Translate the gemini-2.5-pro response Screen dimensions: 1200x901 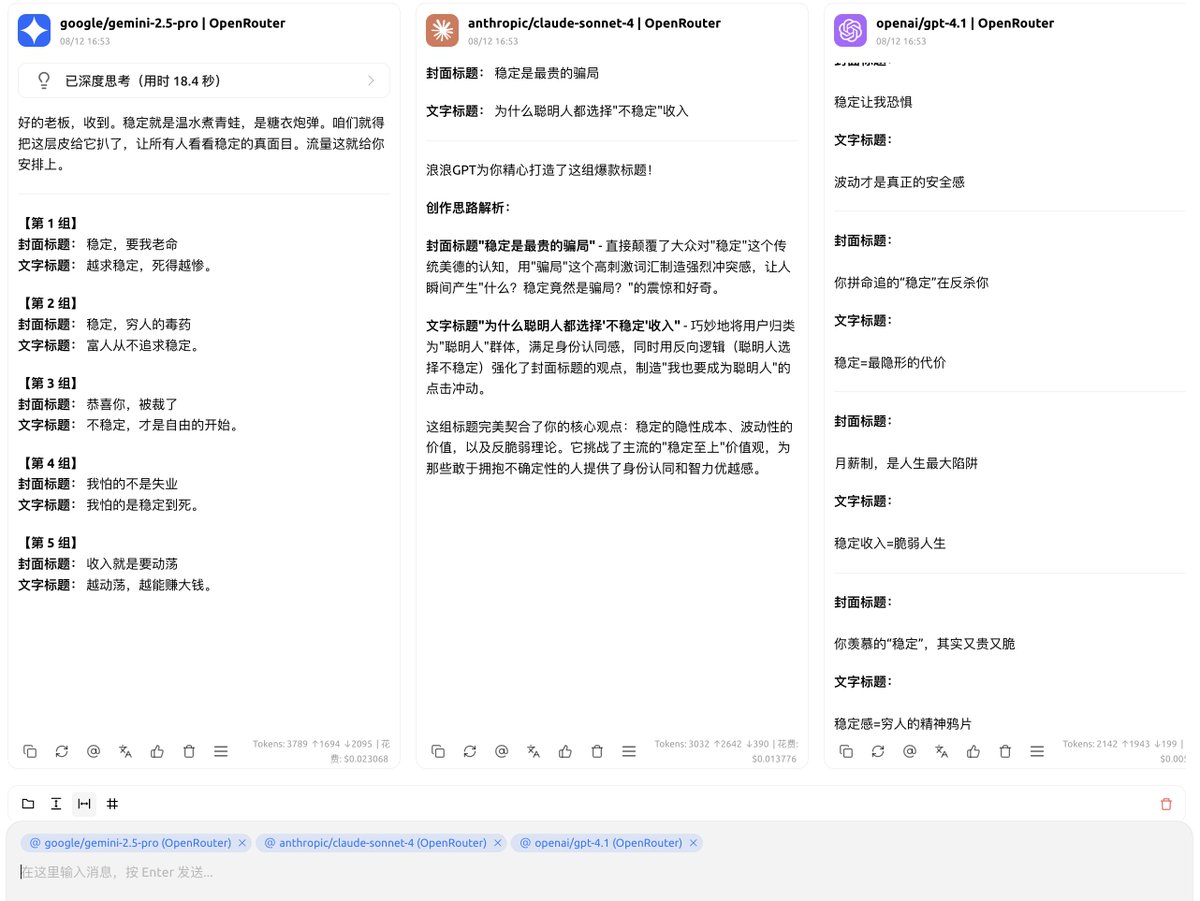click(126, 751)
